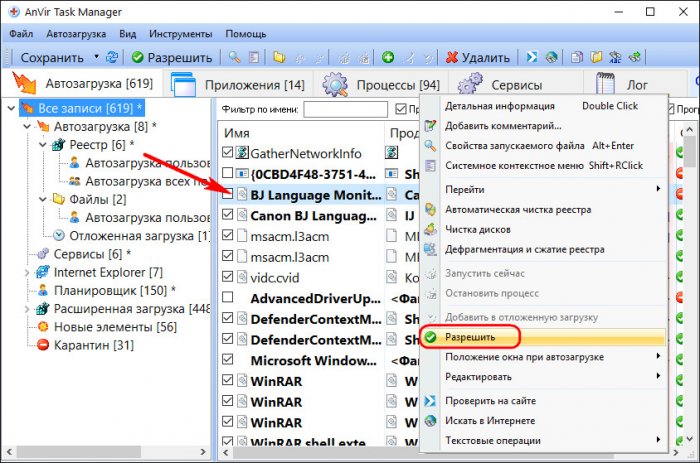Image resolution: width=700 pixels, height=463 pixels.
Task: Expand the Расширенная загрузка node
Action: 27,309
